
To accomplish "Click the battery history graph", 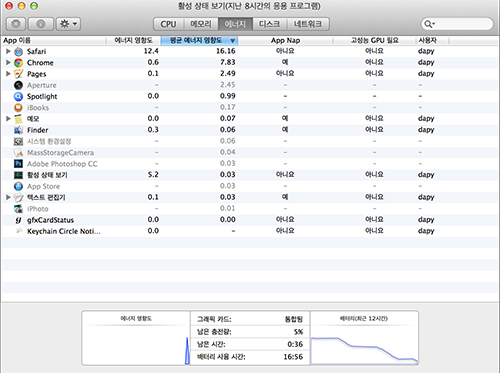I will coord(364,351).
